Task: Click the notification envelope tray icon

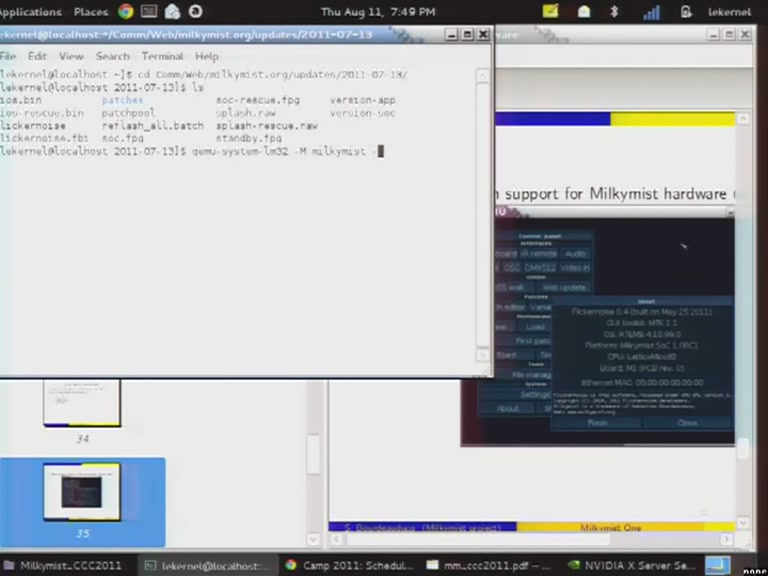Action: 583,11
